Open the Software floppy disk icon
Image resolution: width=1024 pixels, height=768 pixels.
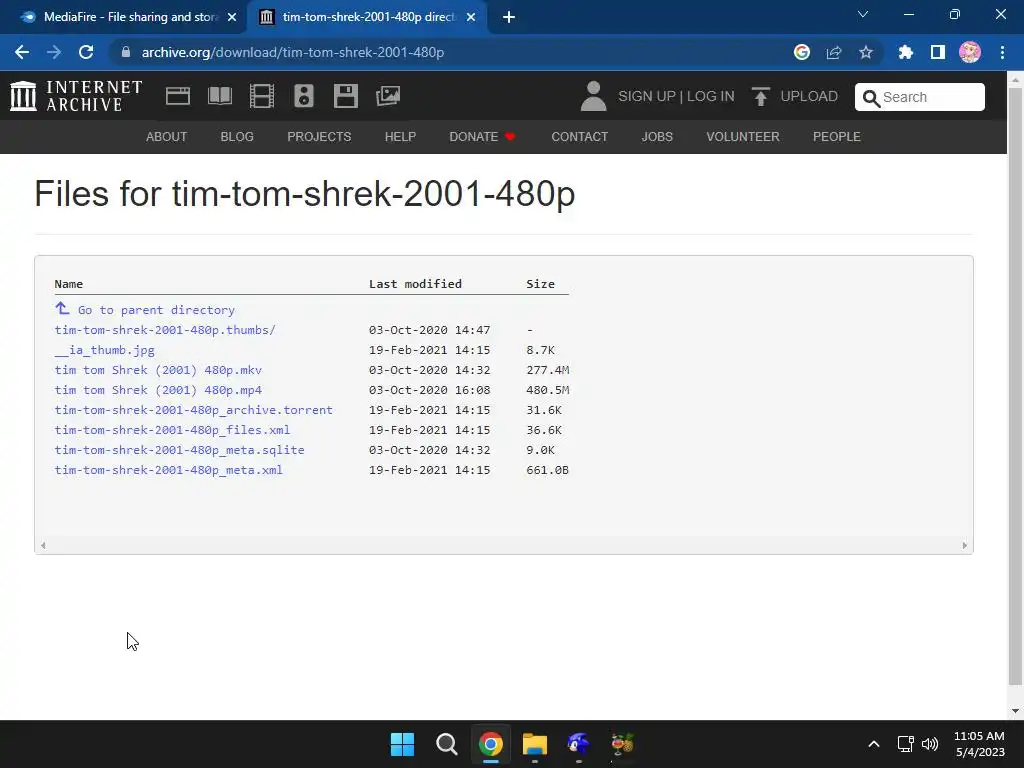pos(345,96)
